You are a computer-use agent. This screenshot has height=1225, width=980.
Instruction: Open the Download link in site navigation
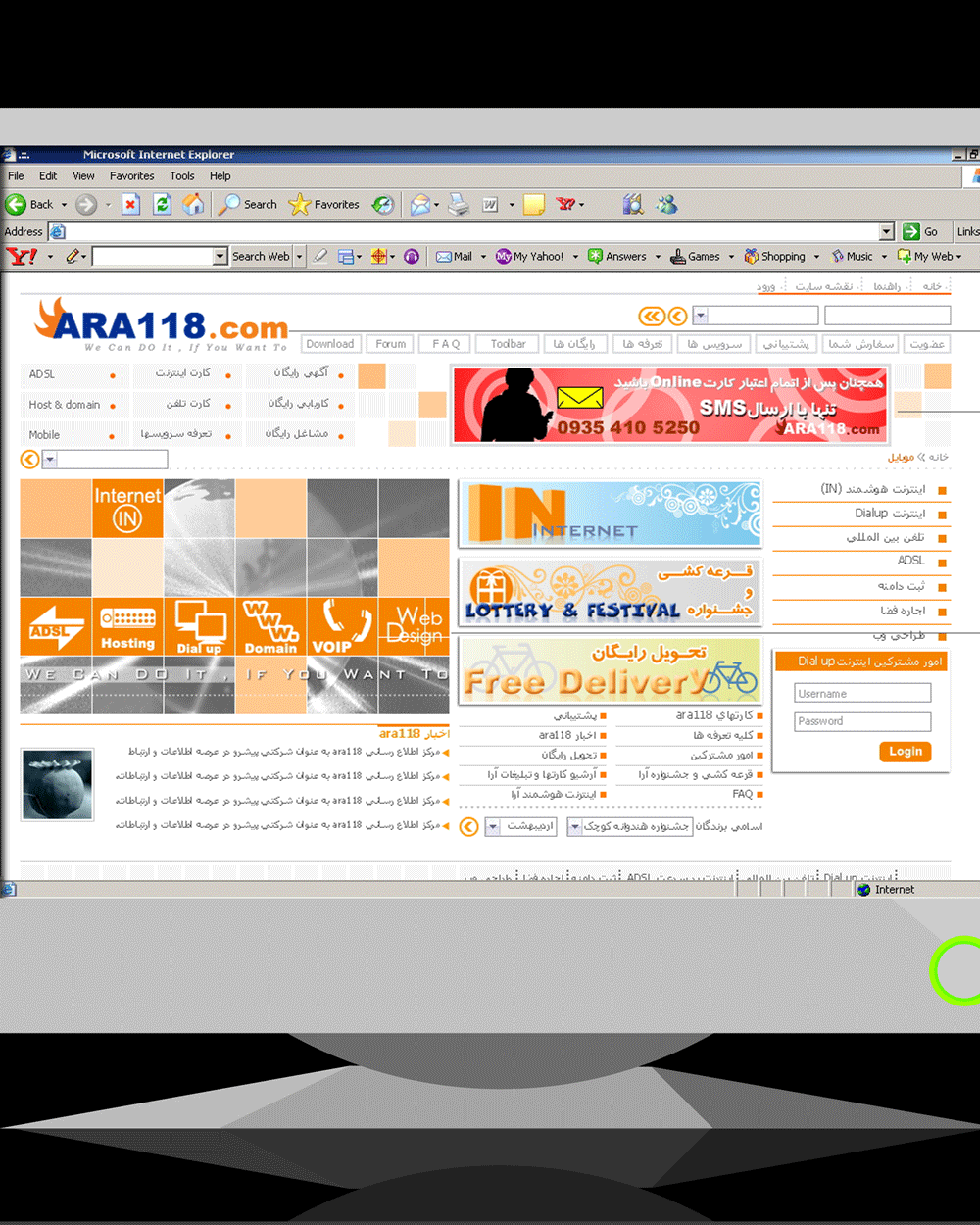329,344
